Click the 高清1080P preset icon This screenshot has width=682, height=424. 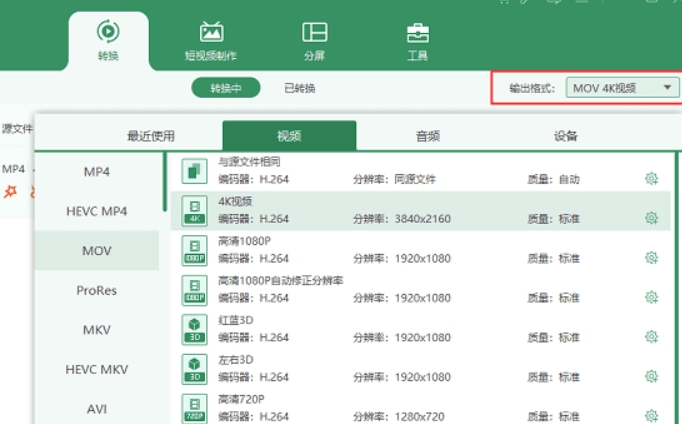click(194, 250)
